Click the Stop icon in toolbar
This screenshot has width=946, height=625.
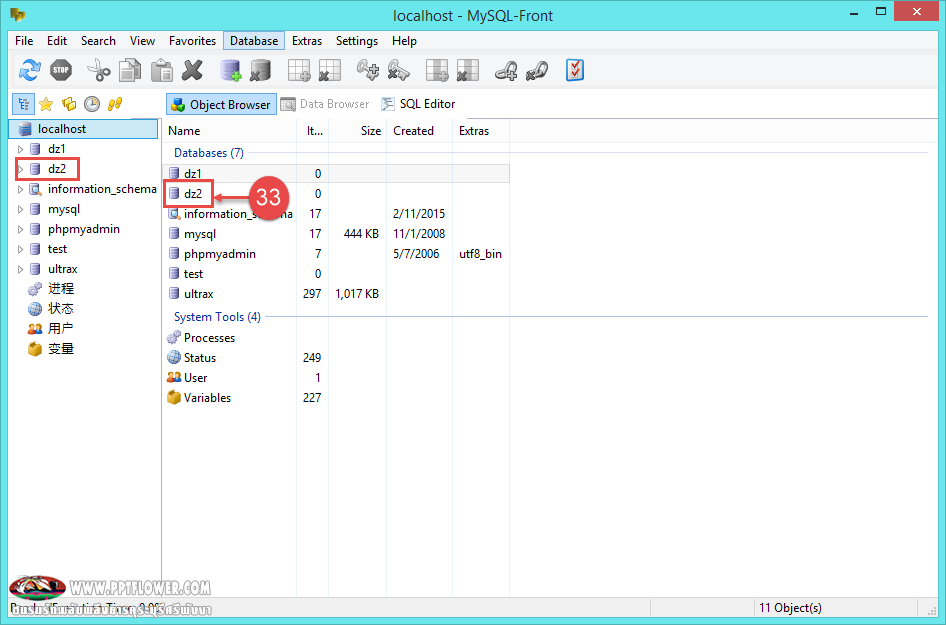point(61,71)
